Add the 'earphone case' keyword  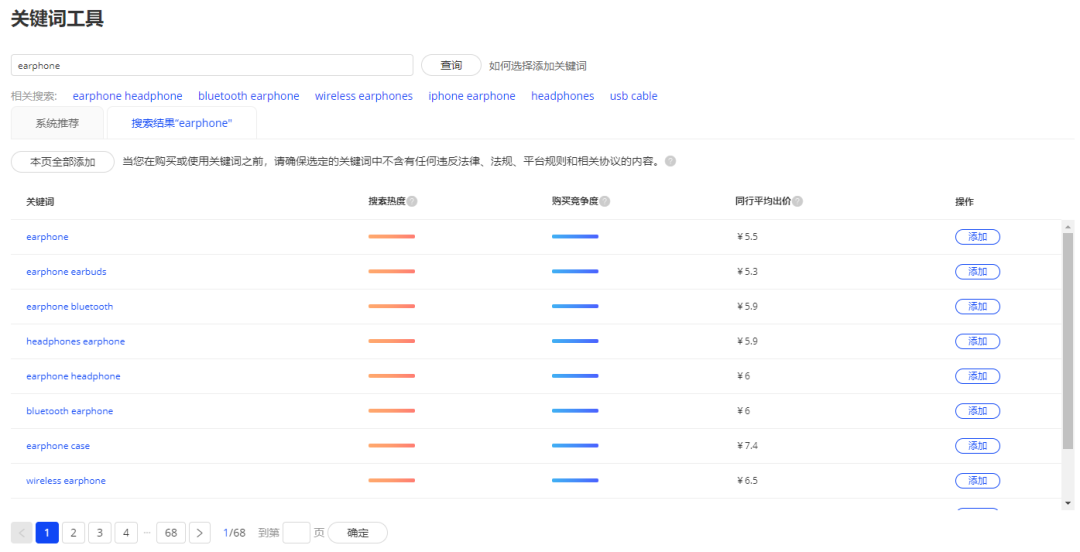[977, 446]
